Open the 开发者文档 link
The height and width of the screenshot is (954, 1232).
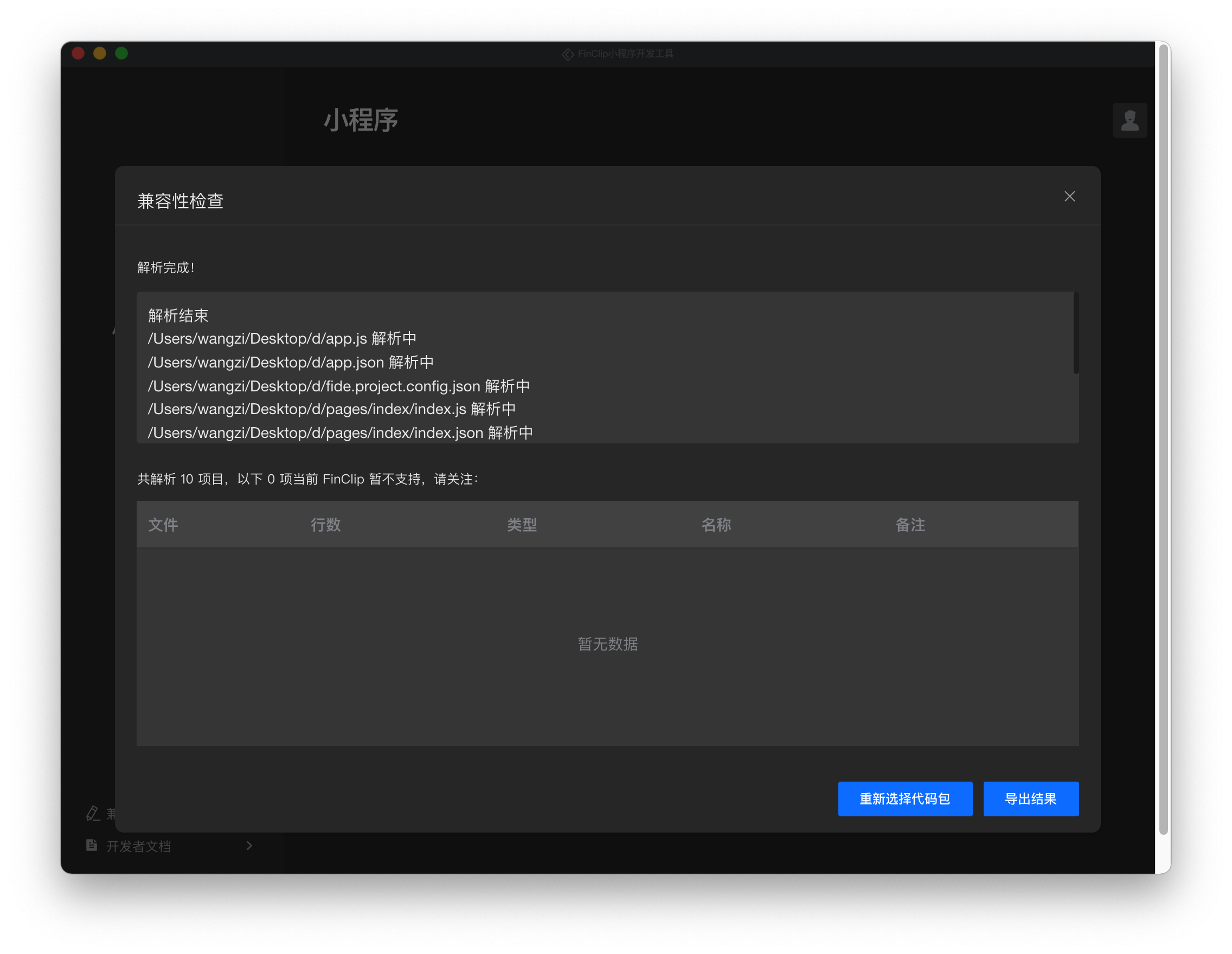(139, 846)
